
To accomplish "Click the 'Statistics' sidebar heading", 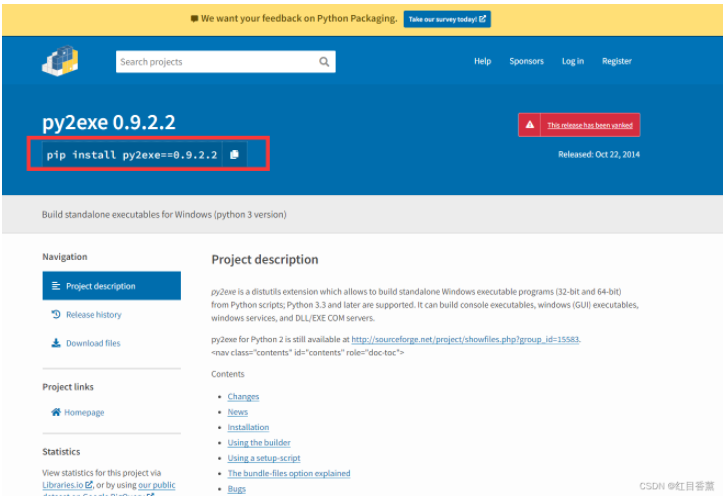I will [61, 452].
